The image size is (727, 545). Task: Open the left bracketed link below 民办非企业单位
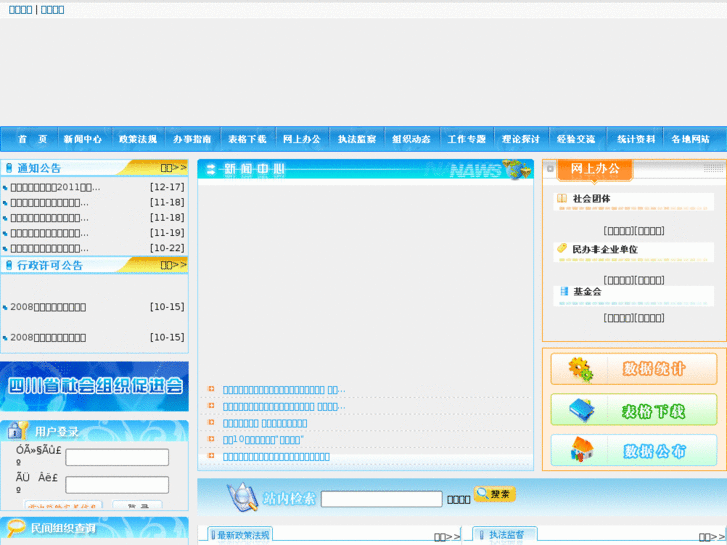(619, 280)
